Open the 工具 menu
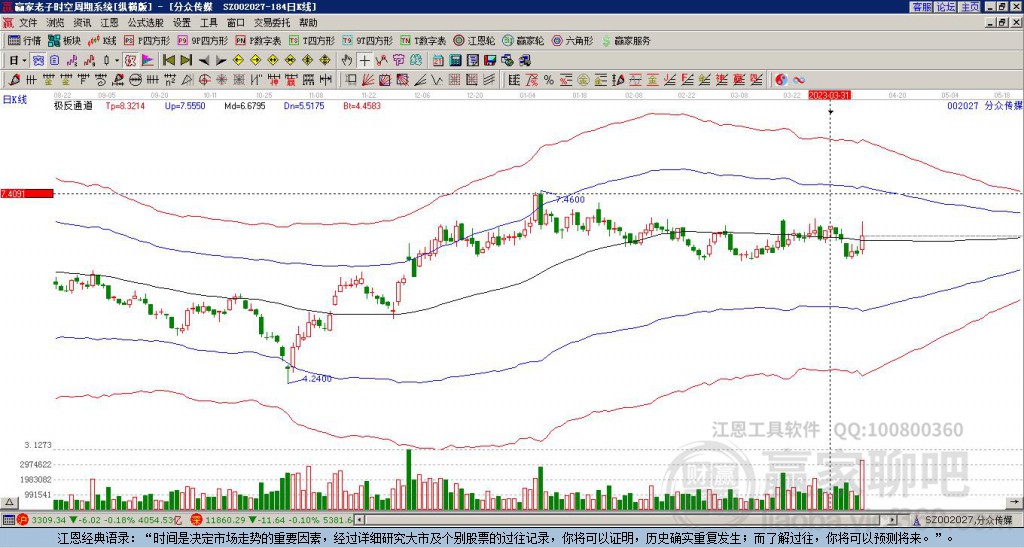1024x548 pixels. 208,23
